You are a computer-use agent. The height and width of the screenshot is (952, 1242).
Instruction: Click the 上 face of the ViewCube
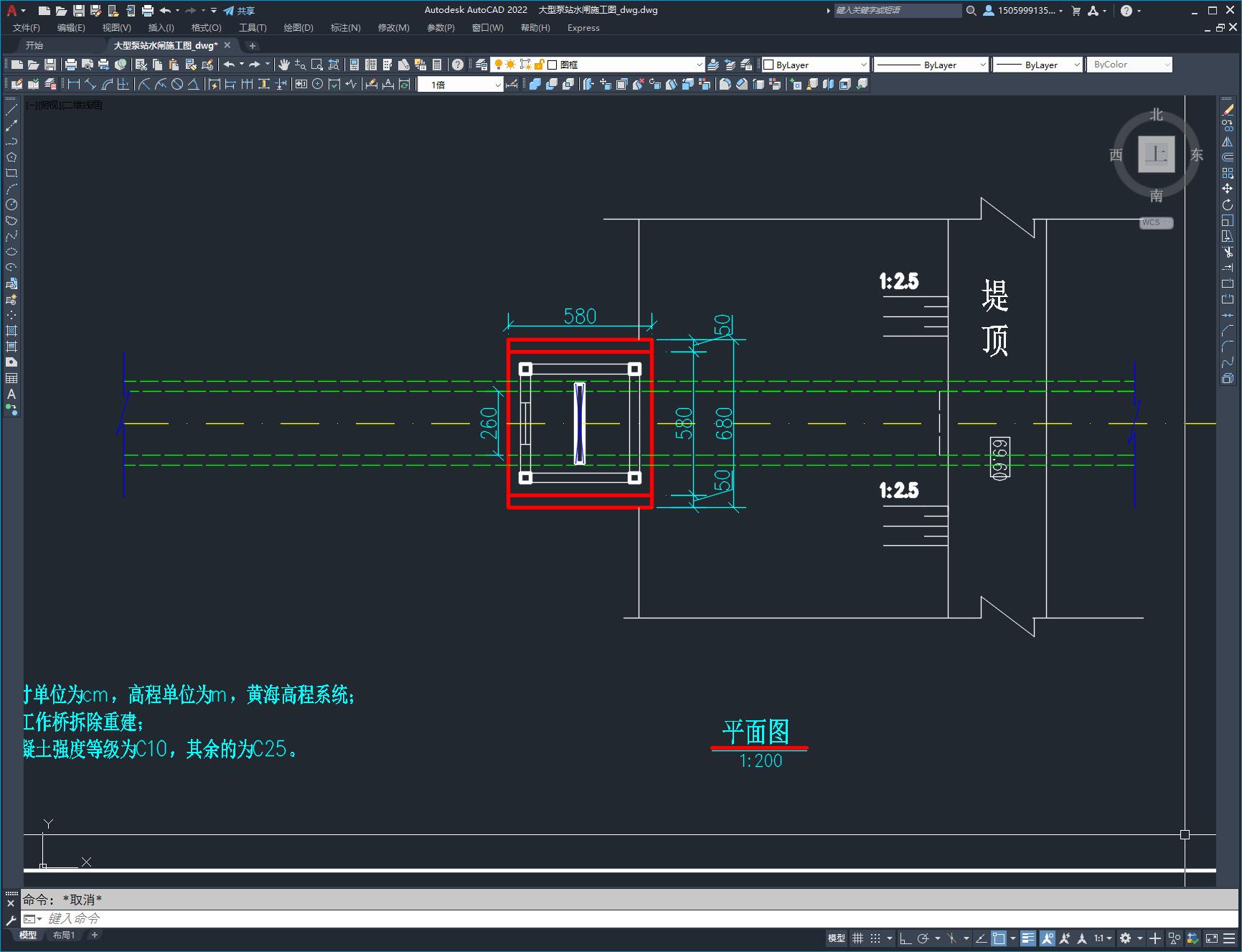pyautogui.click(x=1156, y=154)
